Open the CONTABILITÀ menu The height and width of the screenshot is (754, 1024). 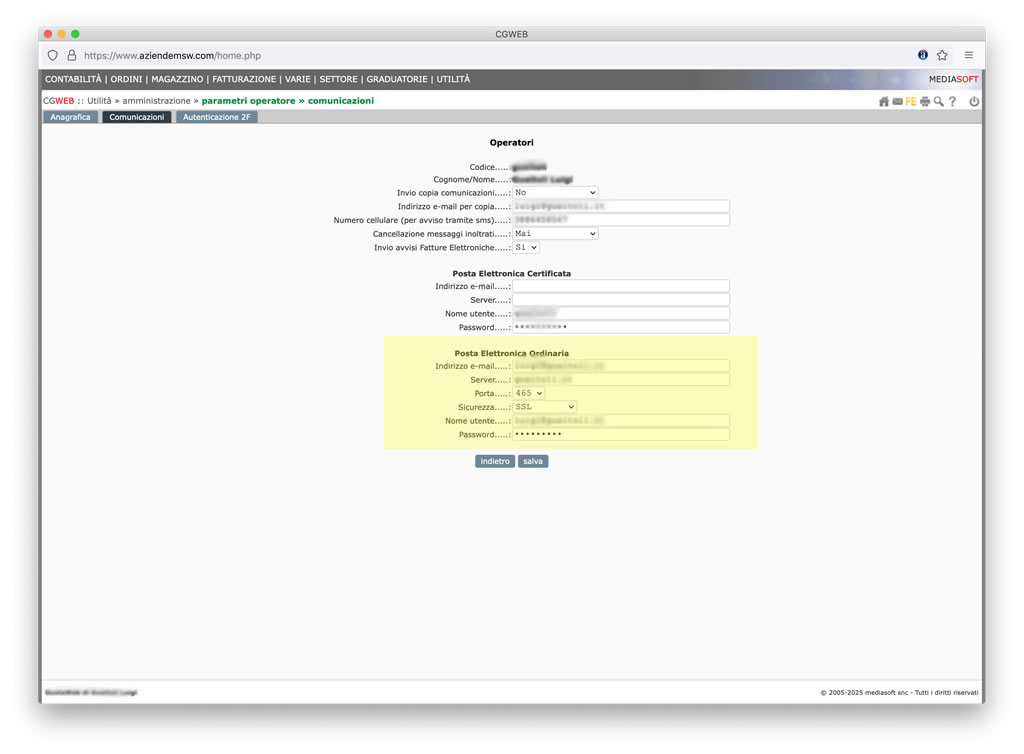click(73, 79)
